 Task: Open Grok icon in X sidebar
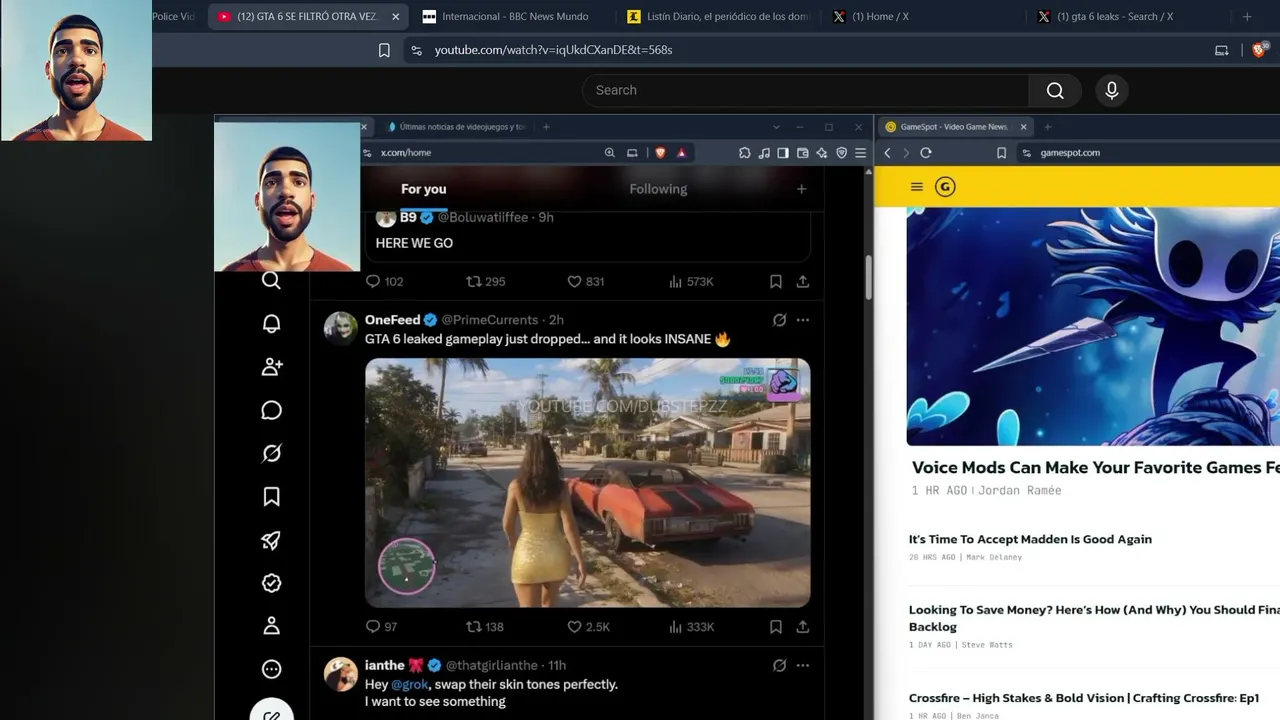[x=271, y=454]
